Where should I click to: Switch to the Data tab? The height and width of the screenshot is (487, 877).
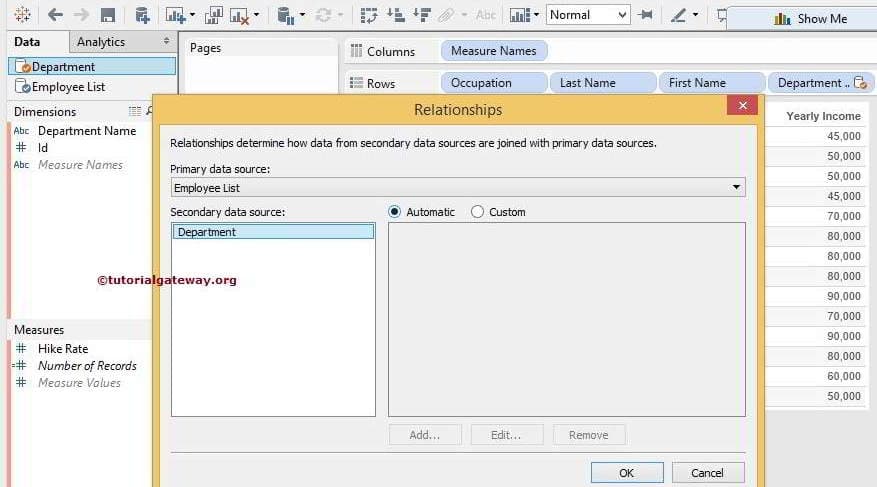click(27, 42)
